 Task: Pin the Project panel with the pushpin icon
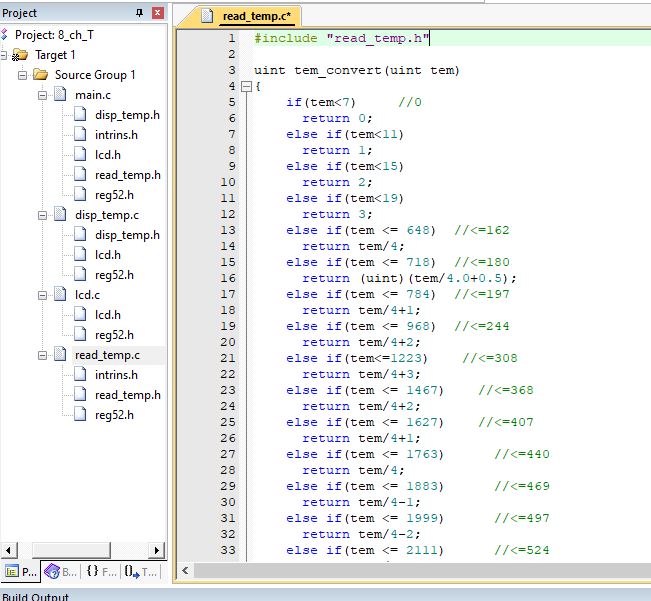pos(140,13)
